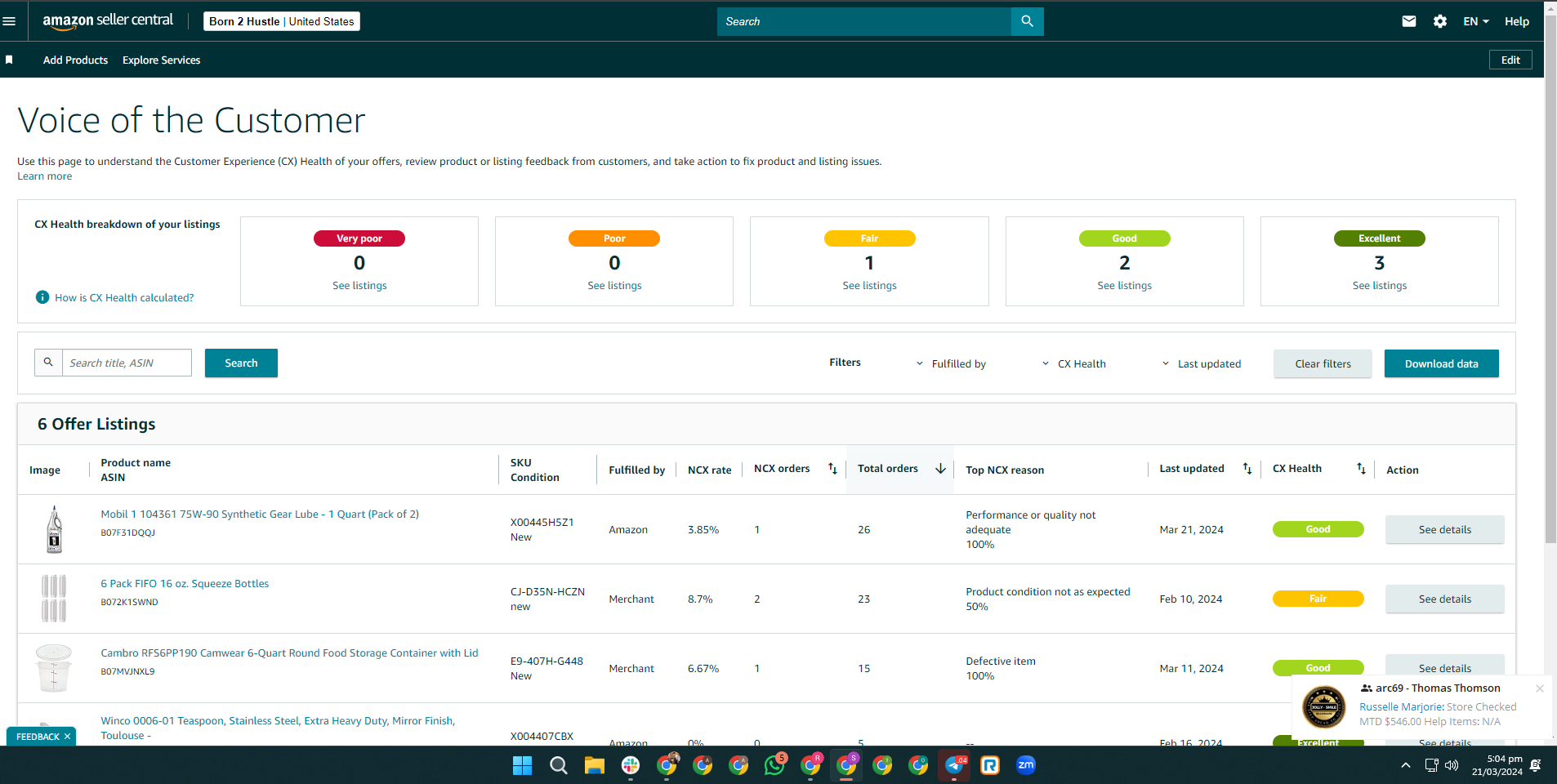1557x784 pixels.
Task: Sort by CX Health column arrows
Action: 1361,469
